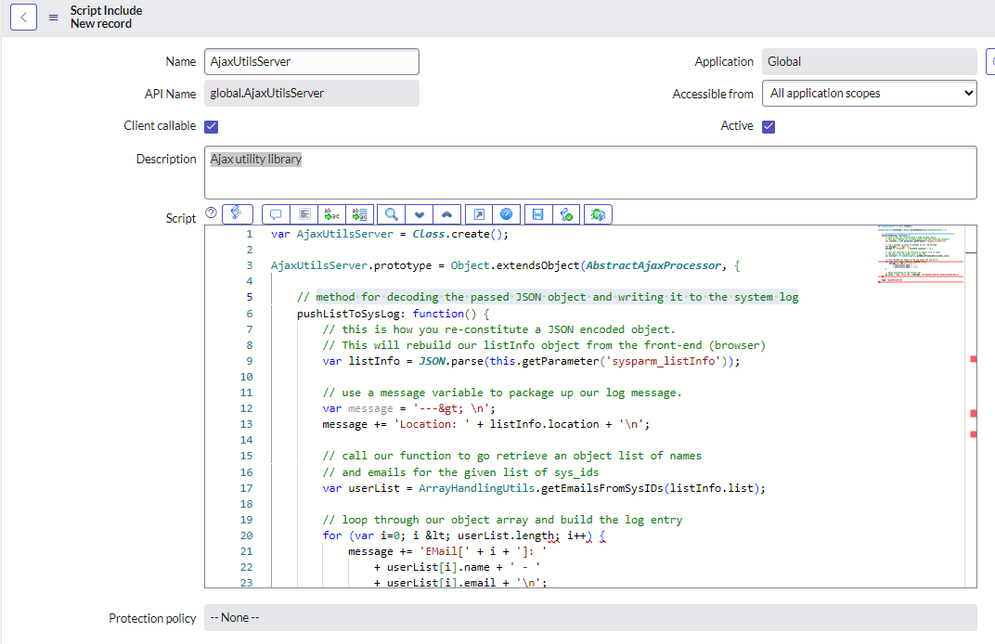Open the Script field help question icon

211,213
